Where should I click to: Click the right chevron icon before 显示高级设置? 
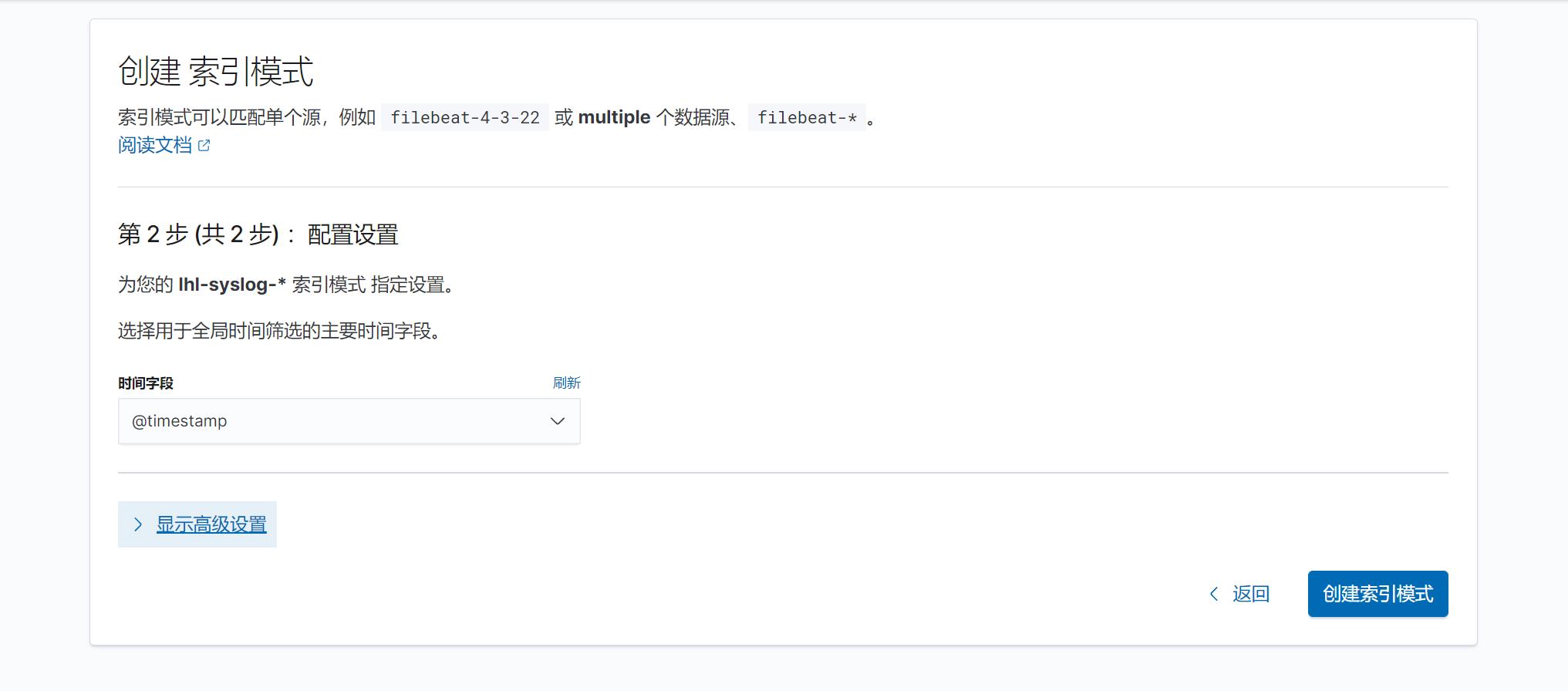pos(138,524)
